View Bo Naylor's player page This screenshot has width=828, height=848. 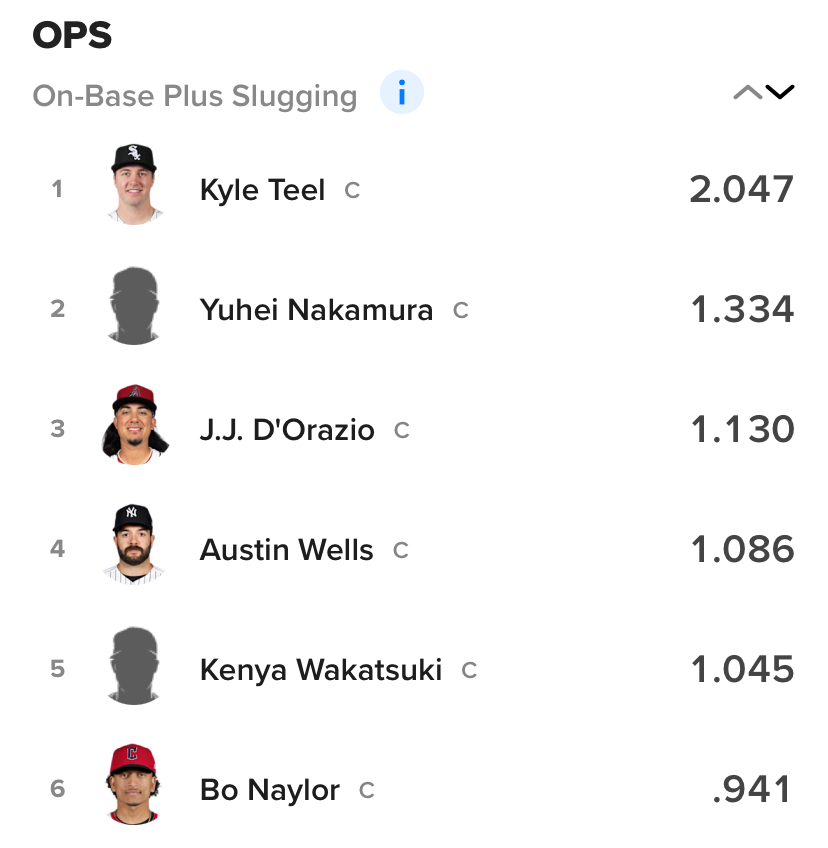tap(270, 790)
